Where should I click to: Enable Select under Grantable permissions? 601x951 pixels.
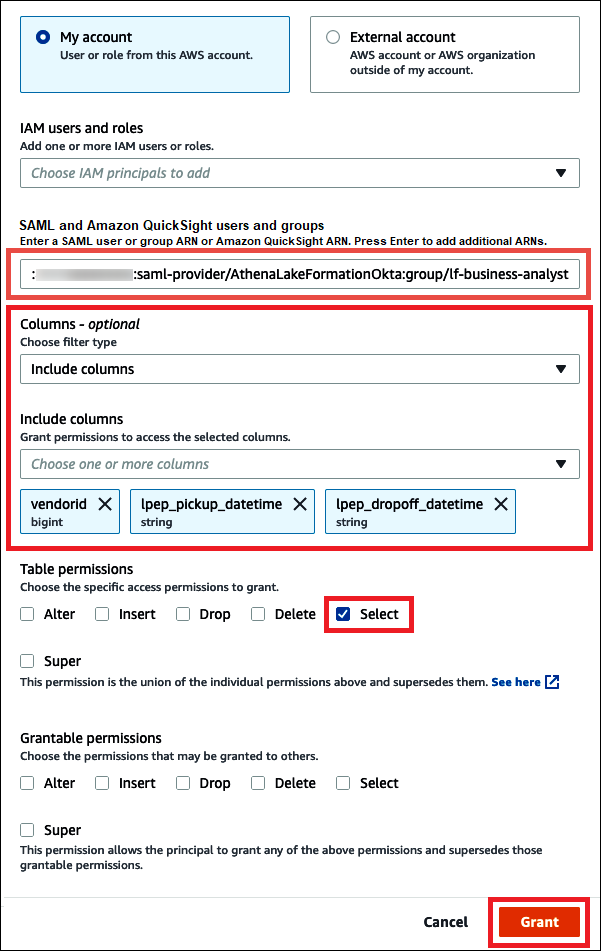pos(343,782)
